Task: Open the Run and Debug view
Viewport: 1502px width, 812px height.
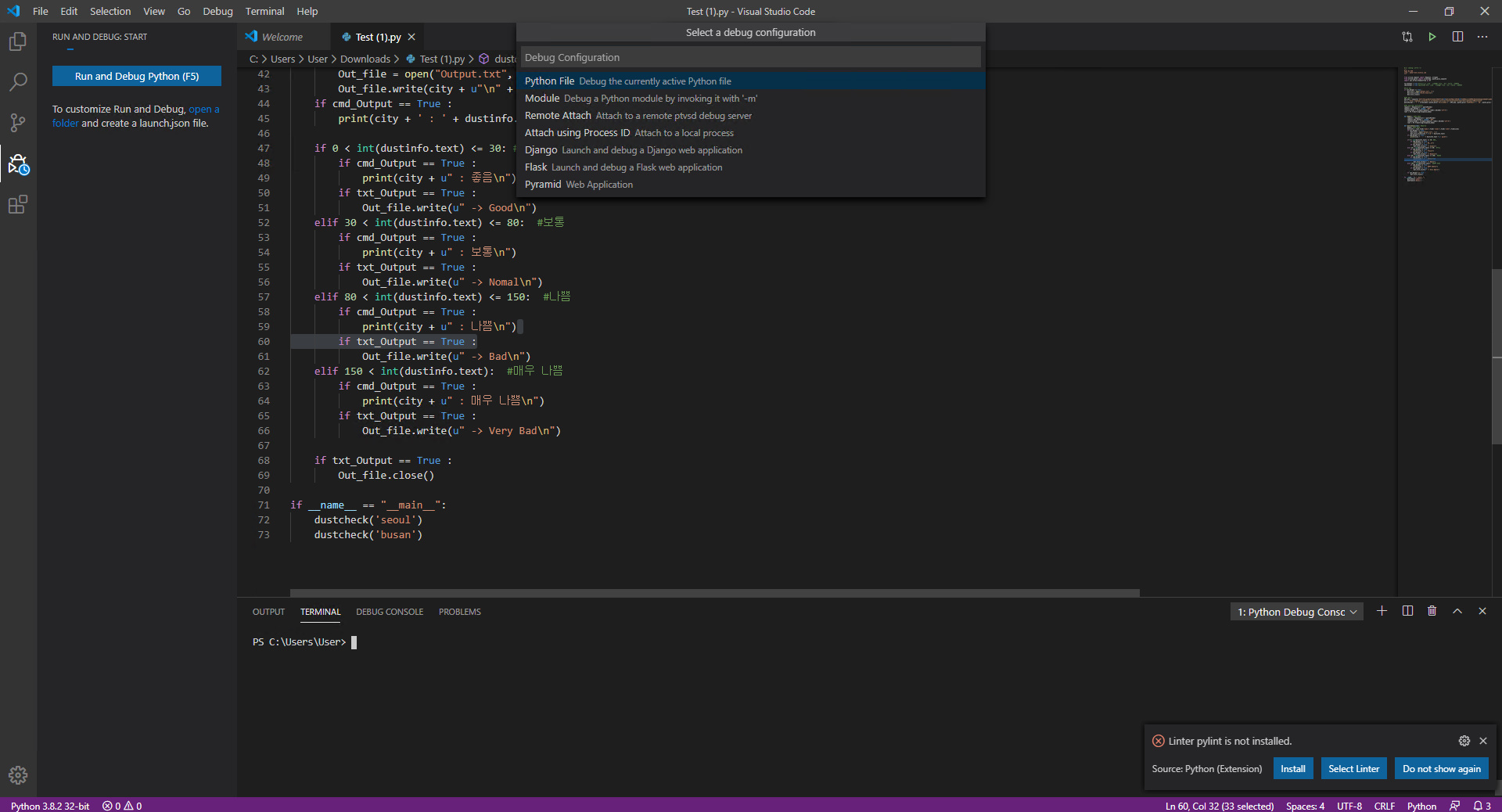Action: pos(18,164)
